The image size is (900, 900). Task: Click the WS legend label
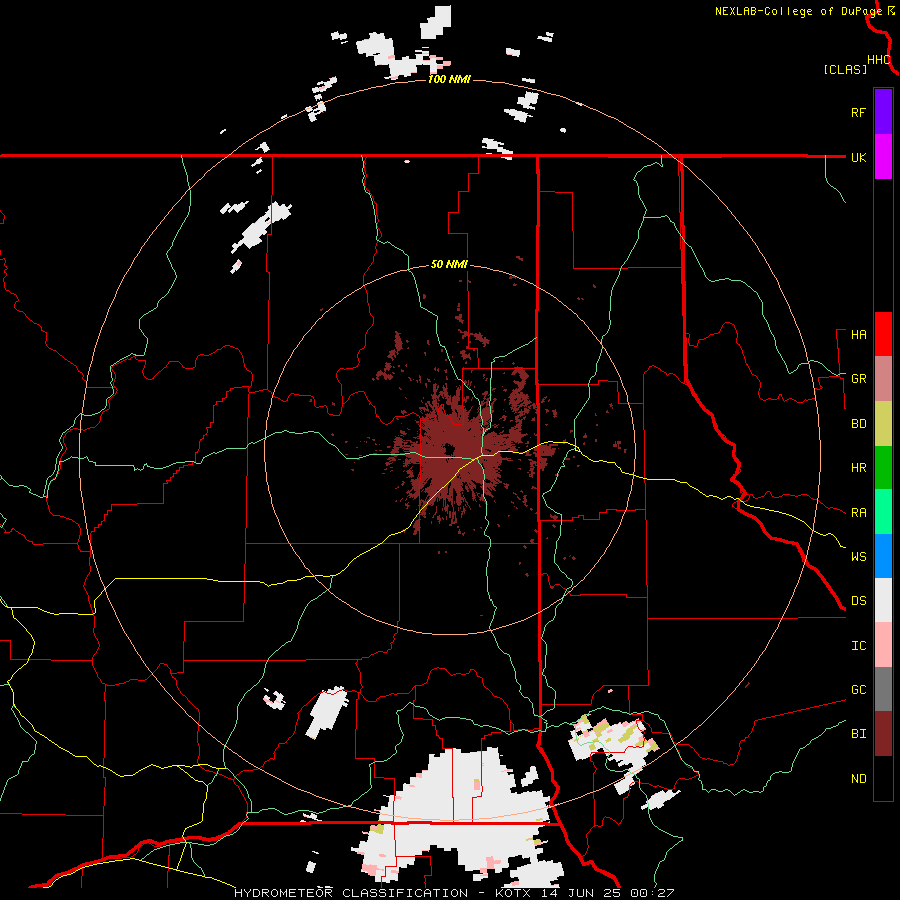pyautogui.click(x=858, y=556)
